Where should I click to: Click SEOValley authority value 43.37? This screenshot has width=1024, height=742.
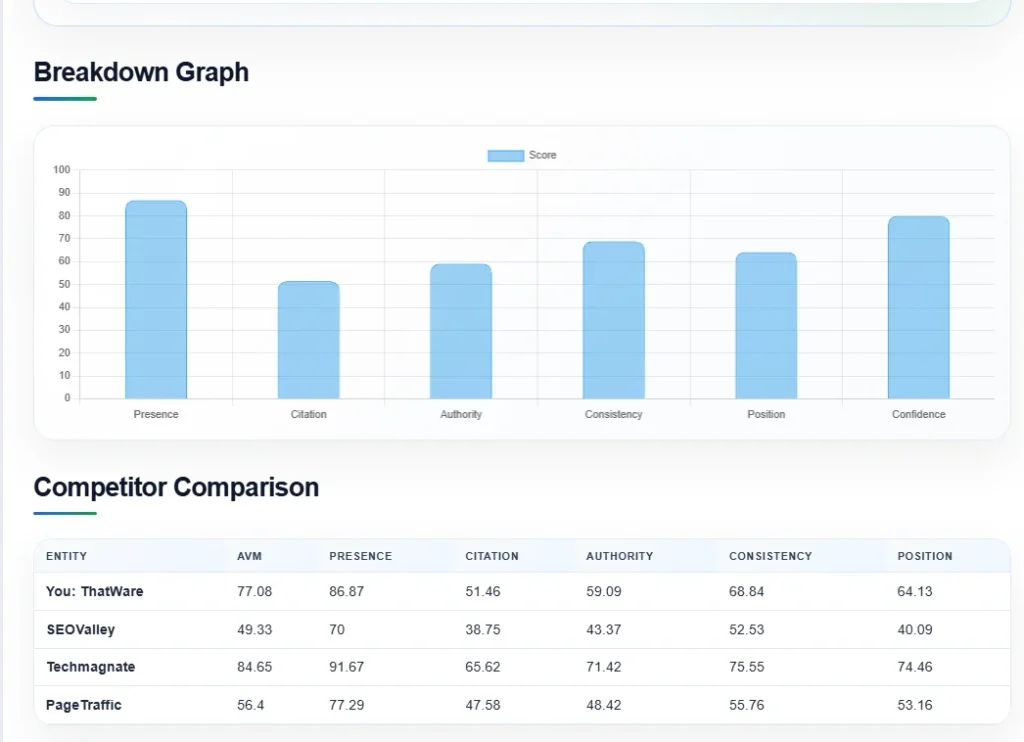[603, 630]
